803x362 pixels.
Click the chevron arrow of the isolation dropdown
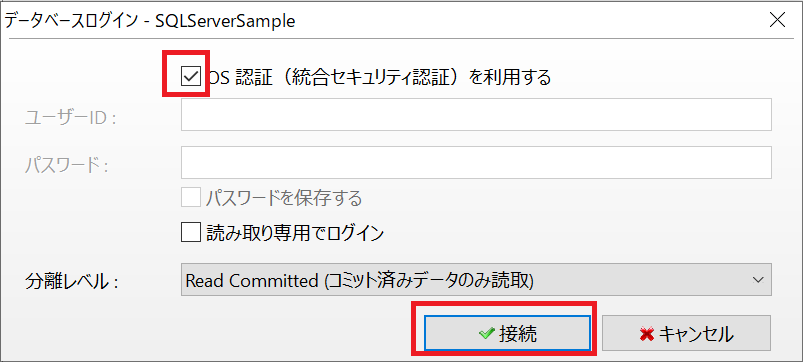(758, 280)
